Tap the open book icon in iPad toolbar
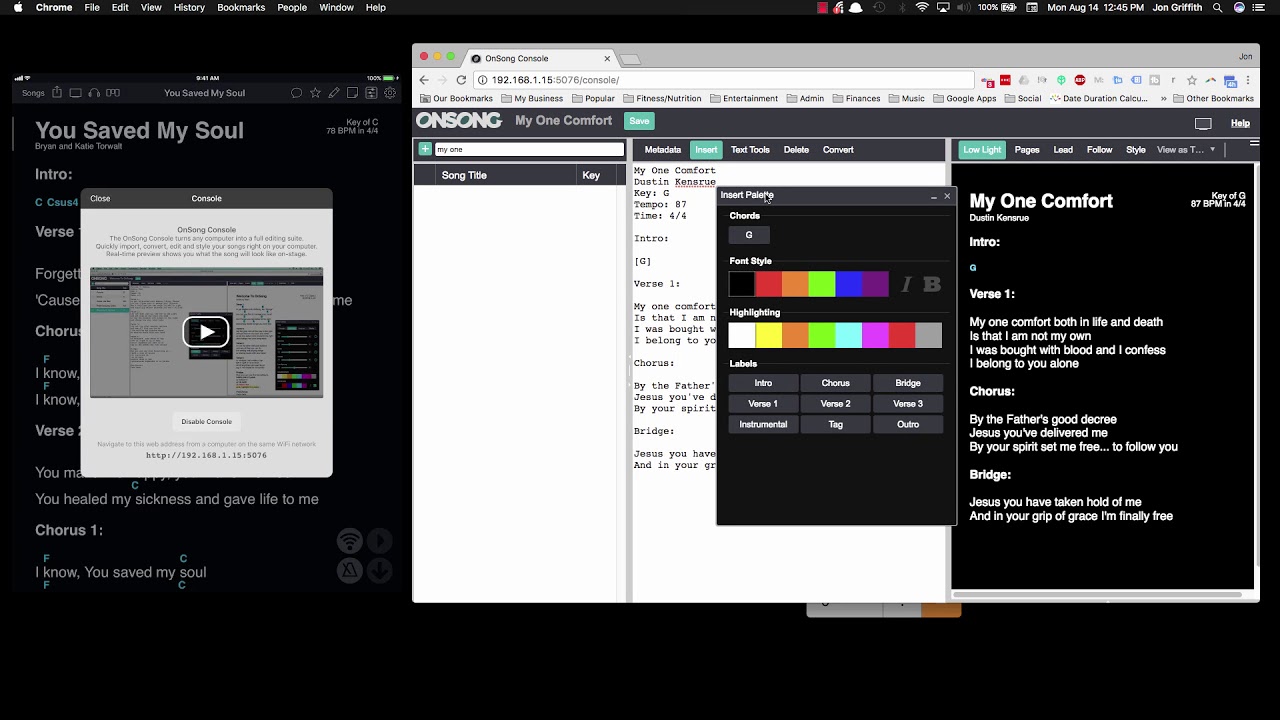This screenshot has height=720, width=1280. pyautogui.click(x=113, y=93)
